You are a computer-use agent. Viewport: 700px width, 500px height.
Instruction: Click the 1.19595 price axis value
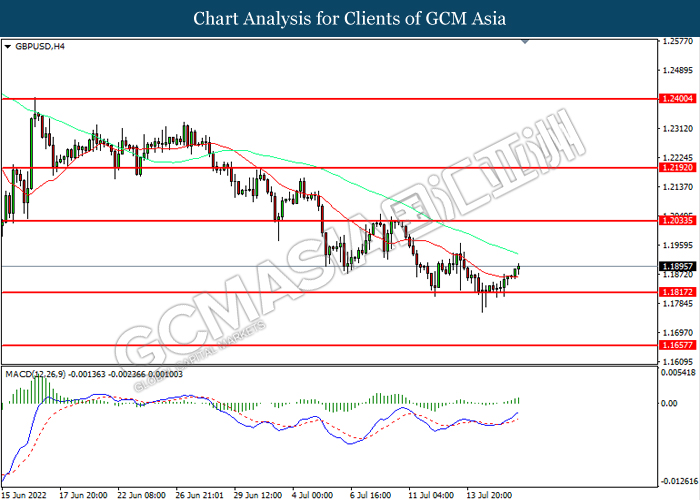coord(678,245)
